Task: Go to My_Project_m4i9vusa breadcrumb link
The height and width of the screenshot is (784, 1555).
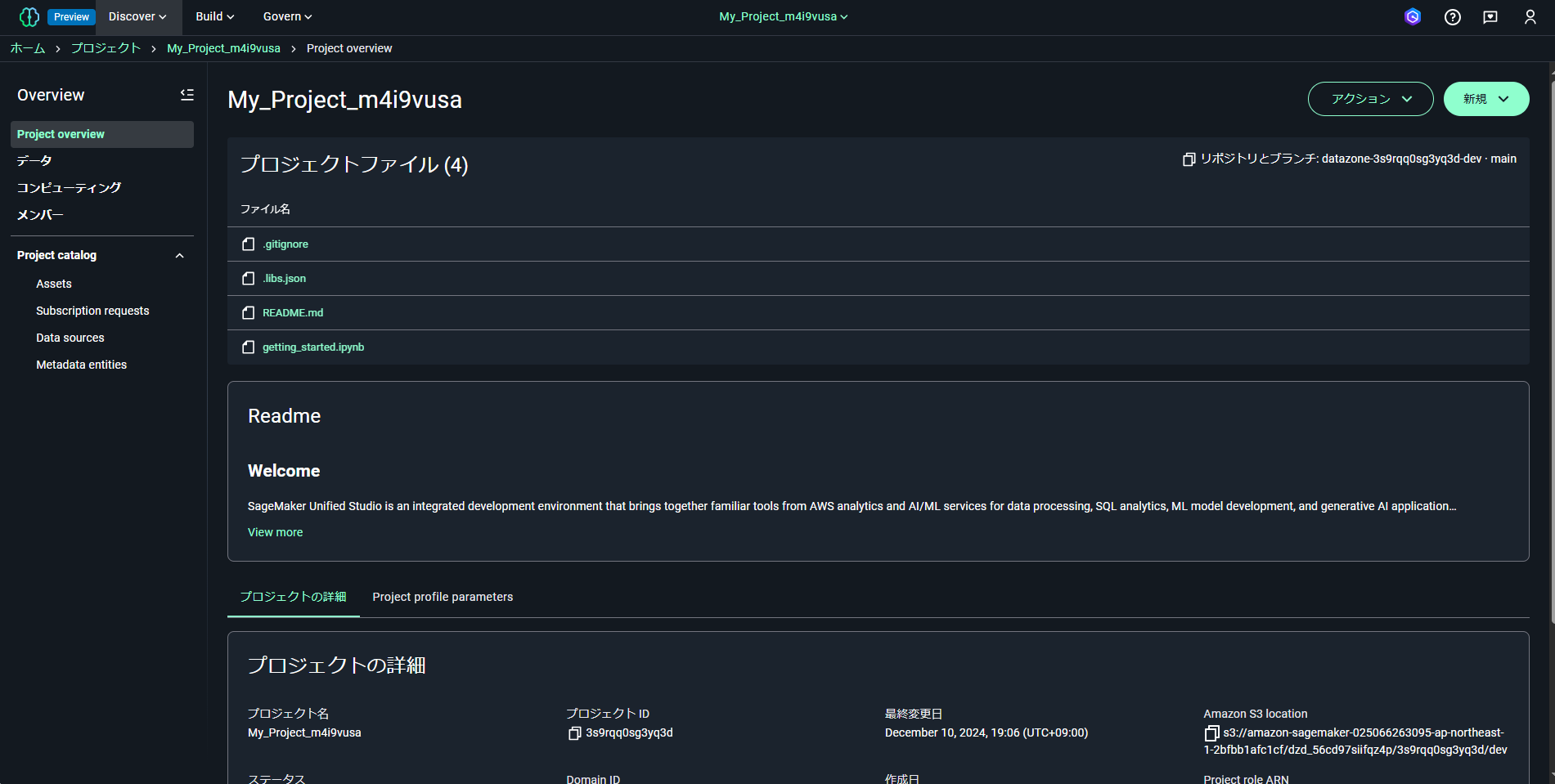Action: click(x=223, y=48)
